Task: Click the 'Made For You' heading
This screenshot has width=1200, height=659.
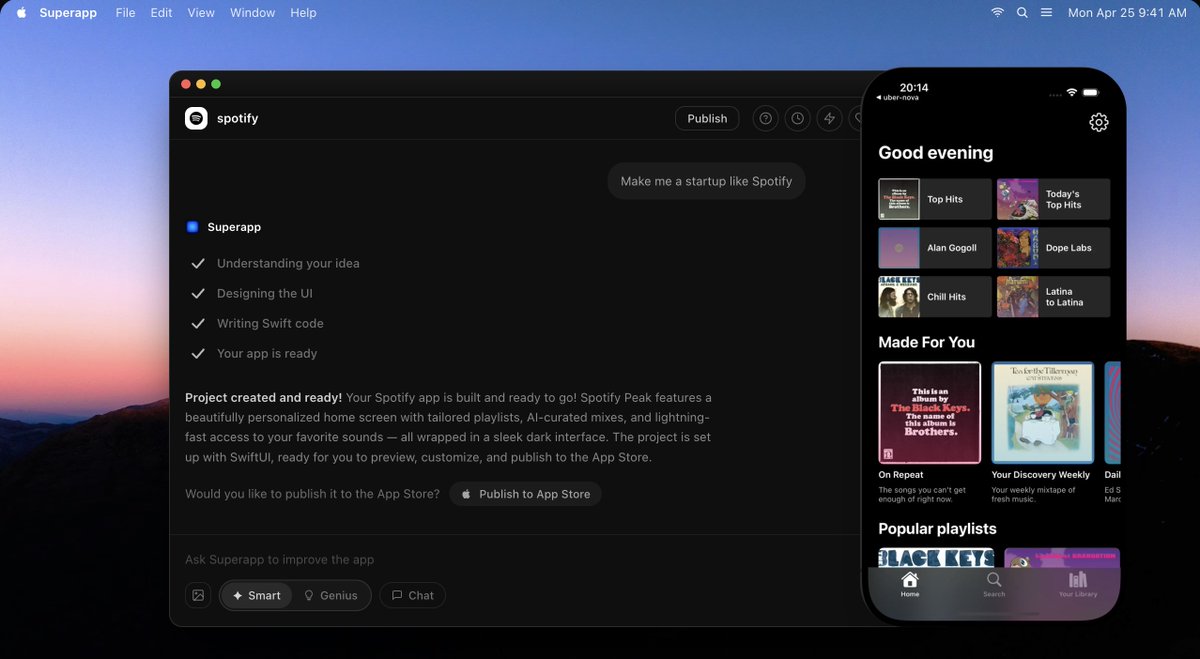Action: (x=927, y=342)
